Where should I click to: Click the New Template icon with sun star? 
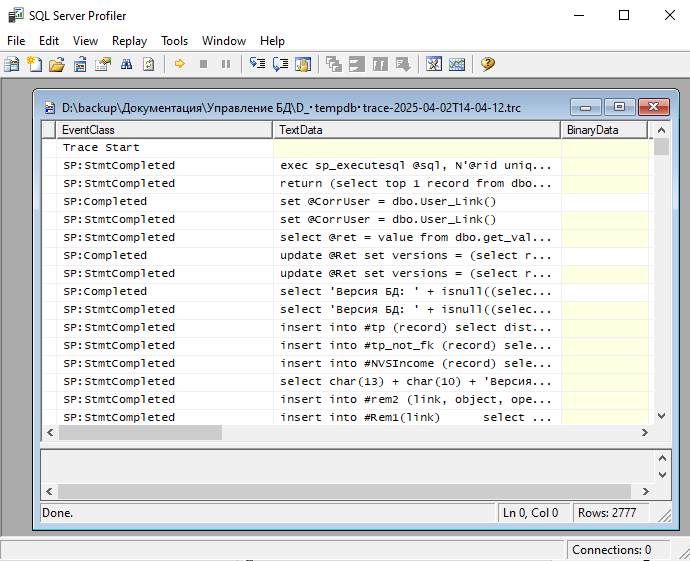pos(34,64)
